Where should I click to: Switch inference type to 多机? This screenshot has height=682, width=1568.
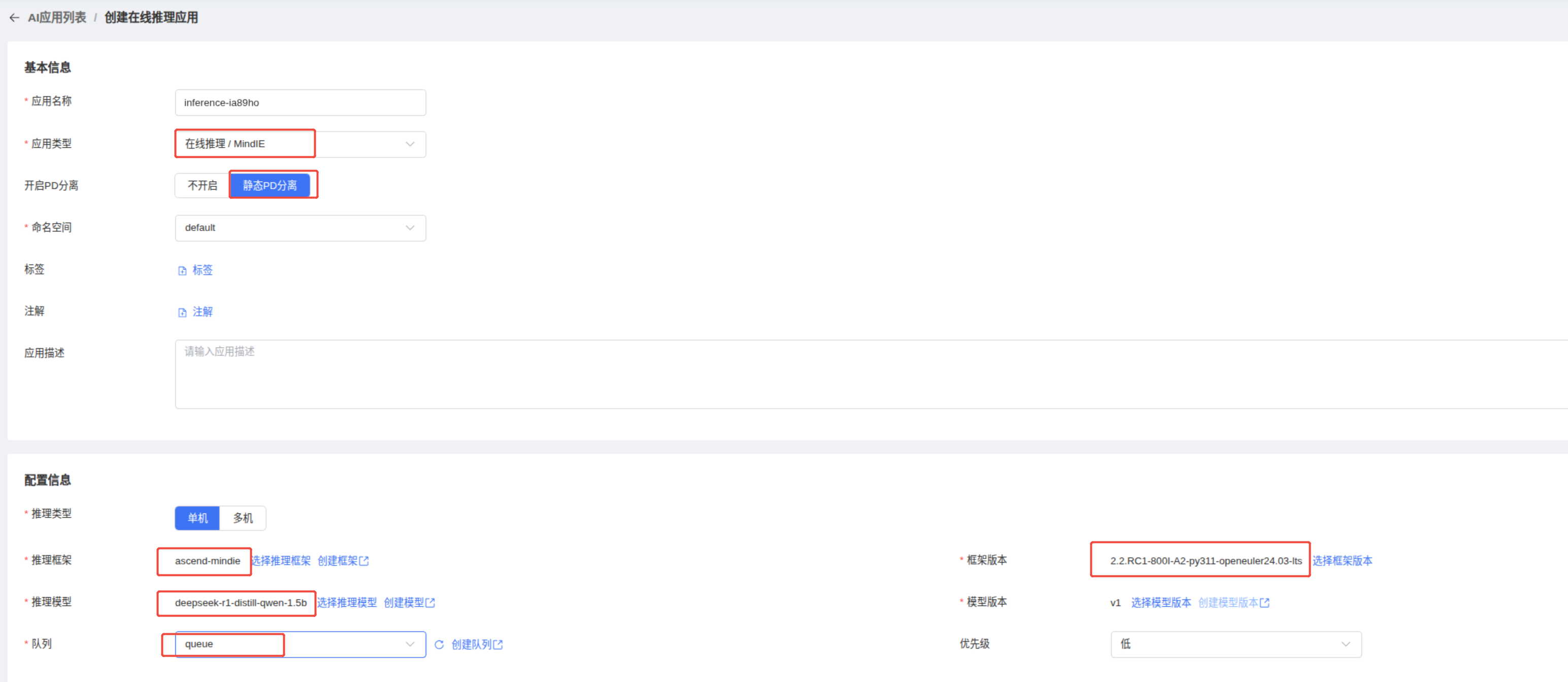[x=242, y=518]
